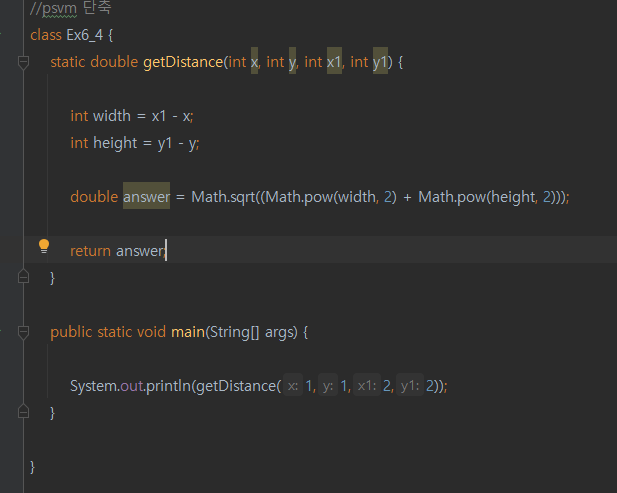
Task: Click 'getDistance' call inside println
Action: (236, 386)
